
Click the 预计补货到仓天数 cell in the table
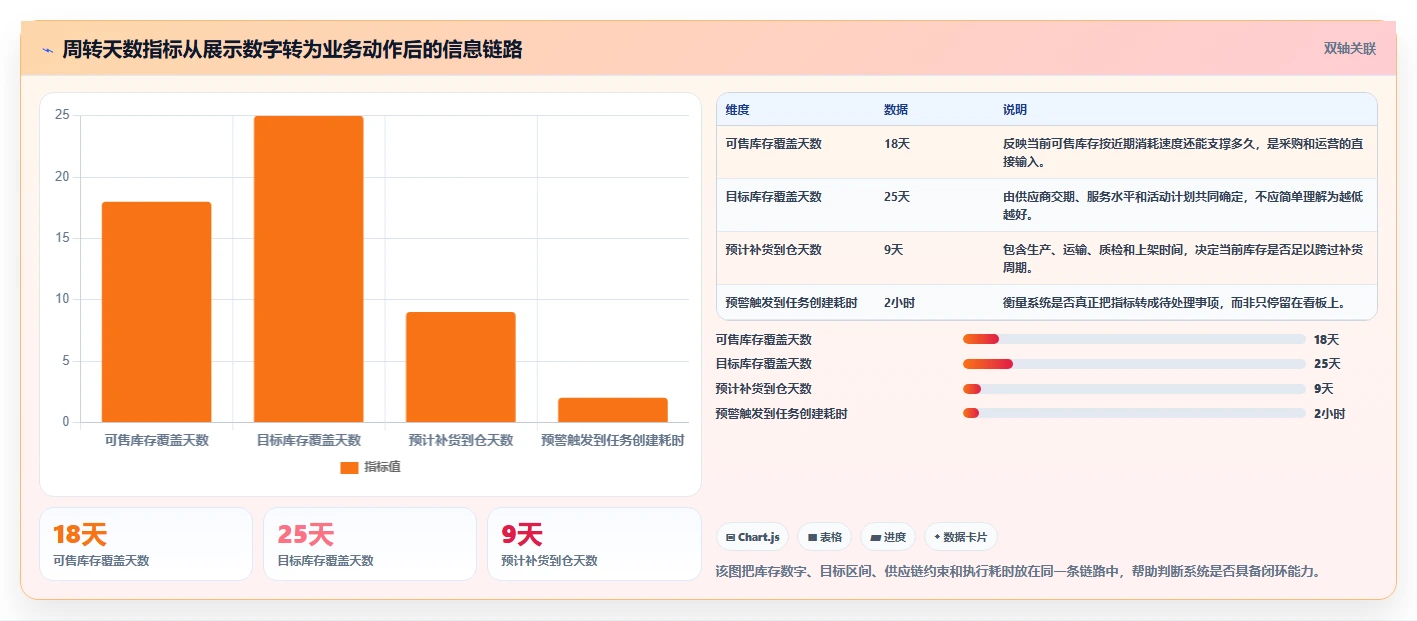[774, 250]
